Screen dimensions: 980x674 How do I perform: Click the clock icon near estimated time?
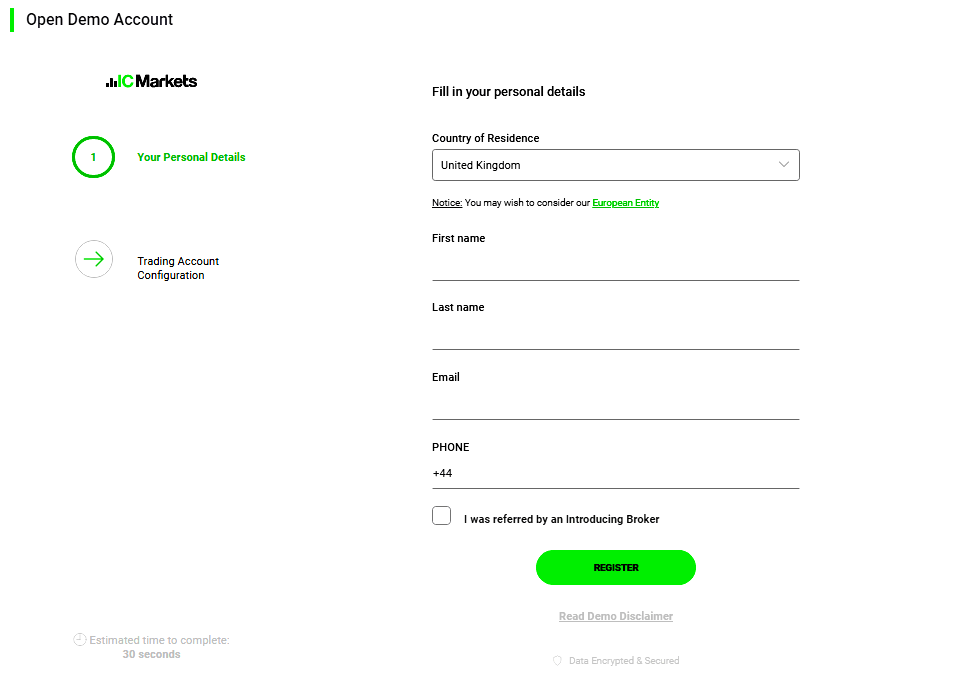tap(78, 640)
